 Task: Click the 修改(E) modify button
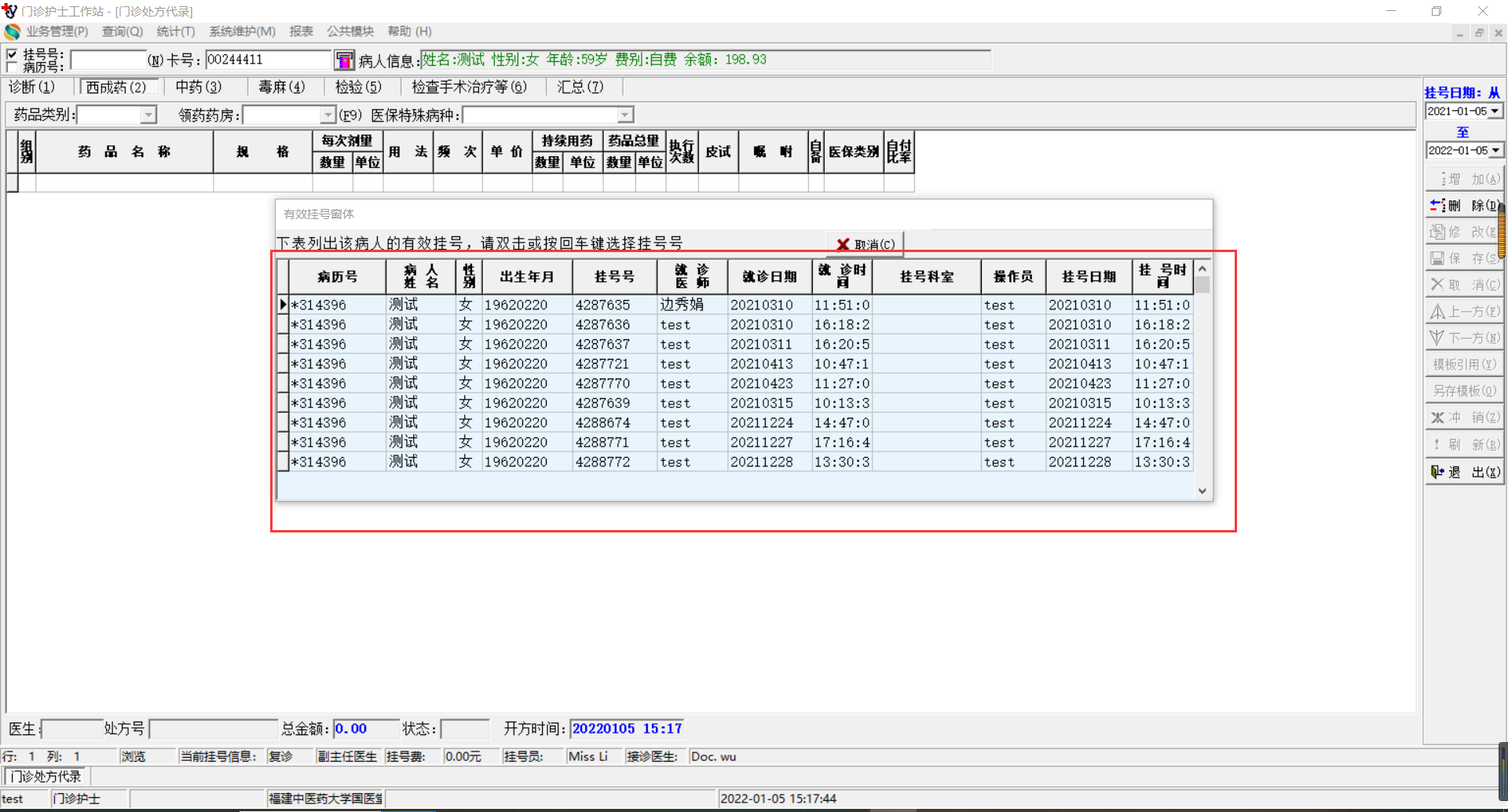1463,232
